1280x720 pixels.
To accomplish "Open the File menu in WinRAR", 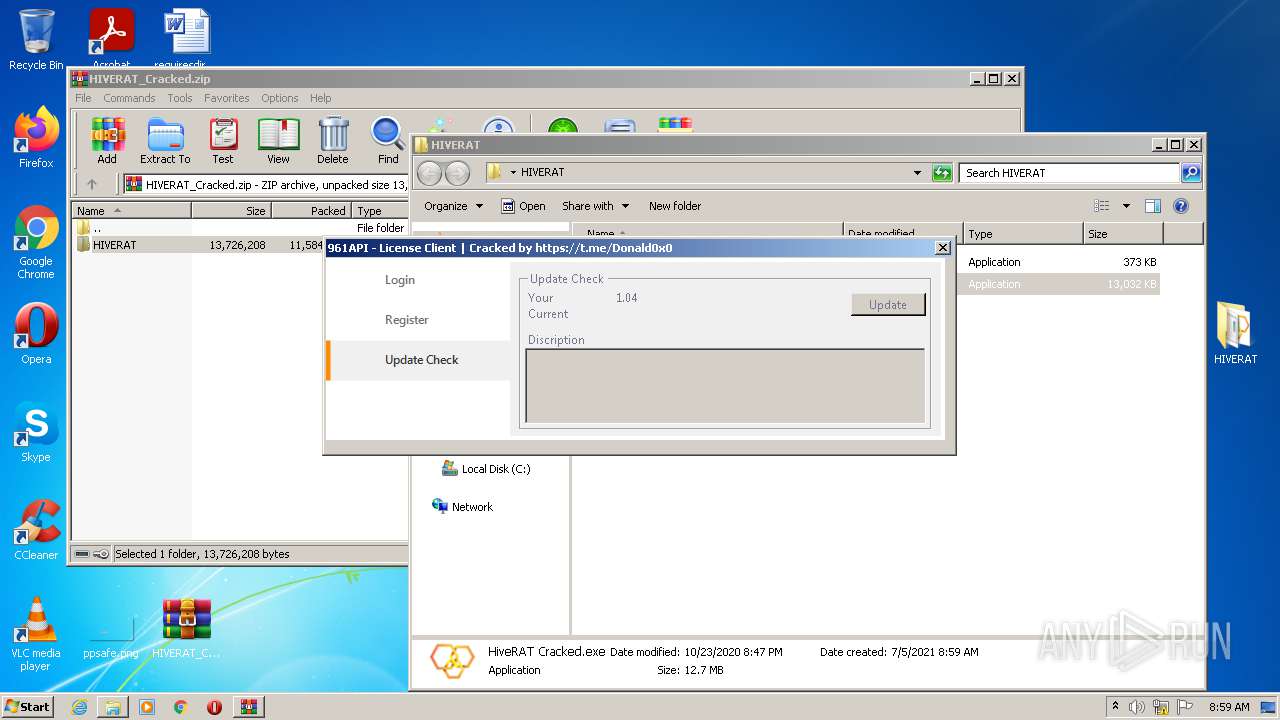I will 83,98.
